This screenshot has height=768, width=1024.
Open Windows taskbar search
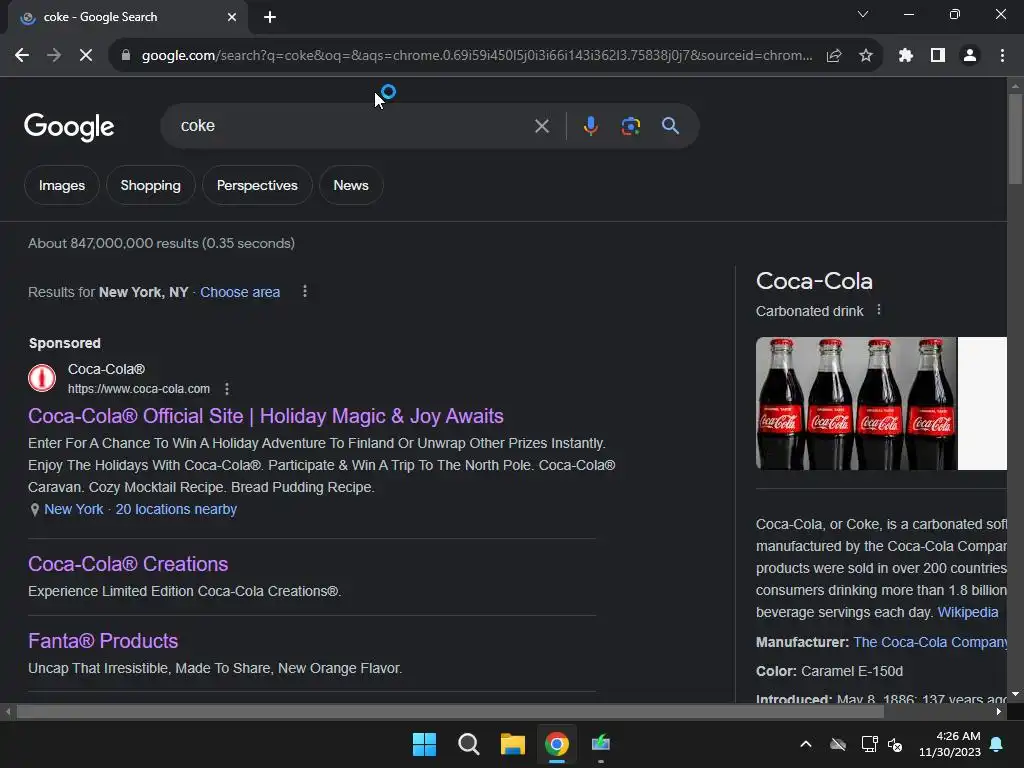click(x=469, y=744)
